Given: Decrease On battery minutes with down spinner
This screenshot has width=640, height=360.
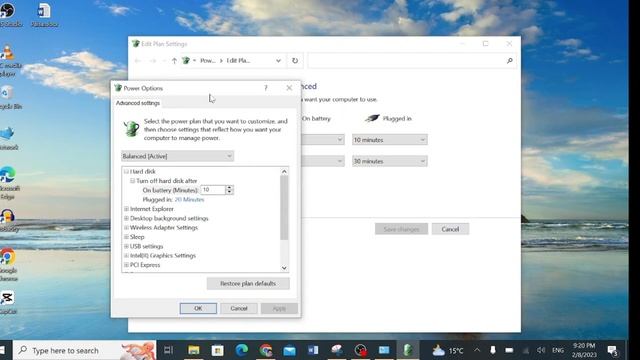Looking at the screenshot, I should point(229,192).
